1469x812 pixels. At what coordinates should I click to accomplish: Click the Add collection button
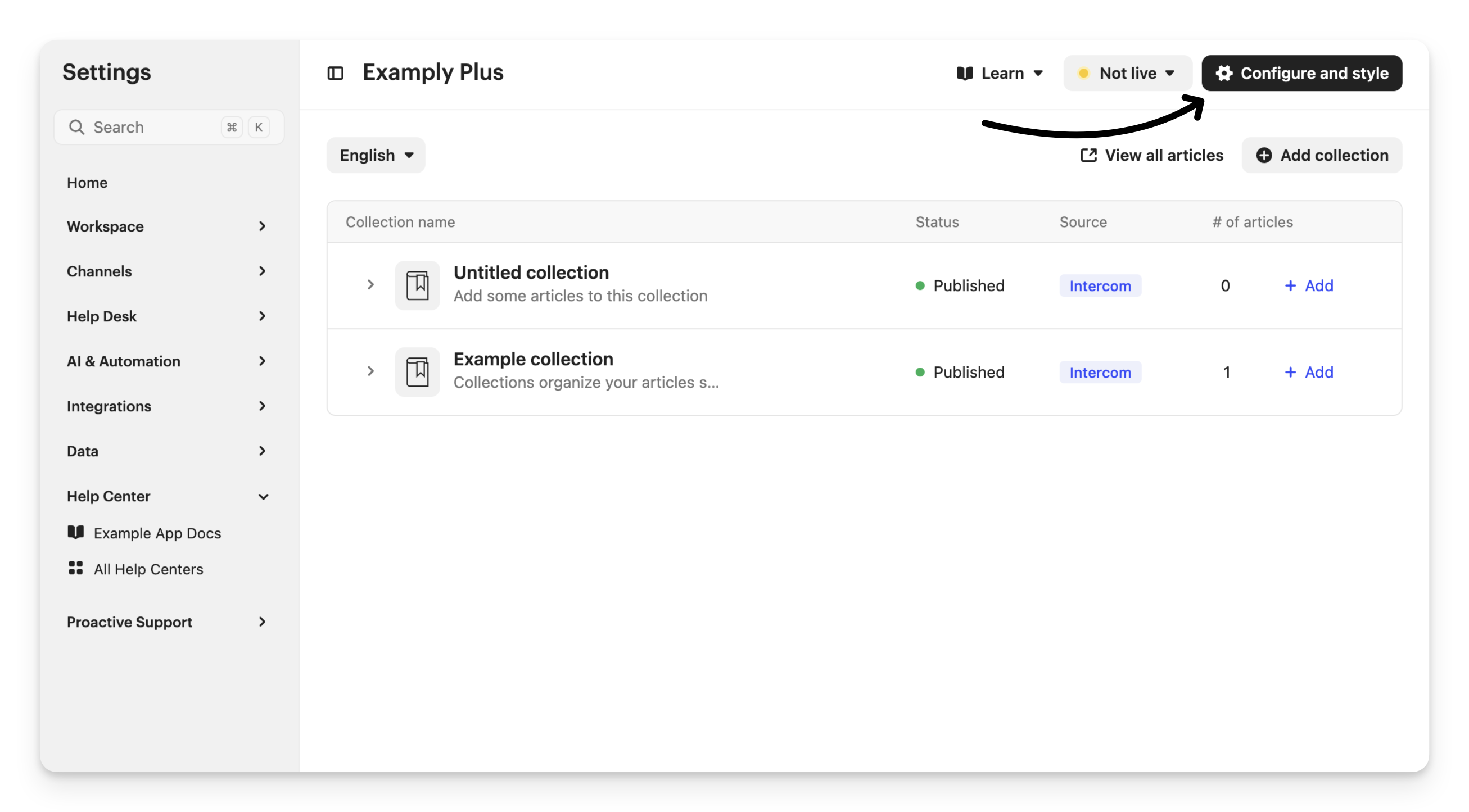point(1322,155)
